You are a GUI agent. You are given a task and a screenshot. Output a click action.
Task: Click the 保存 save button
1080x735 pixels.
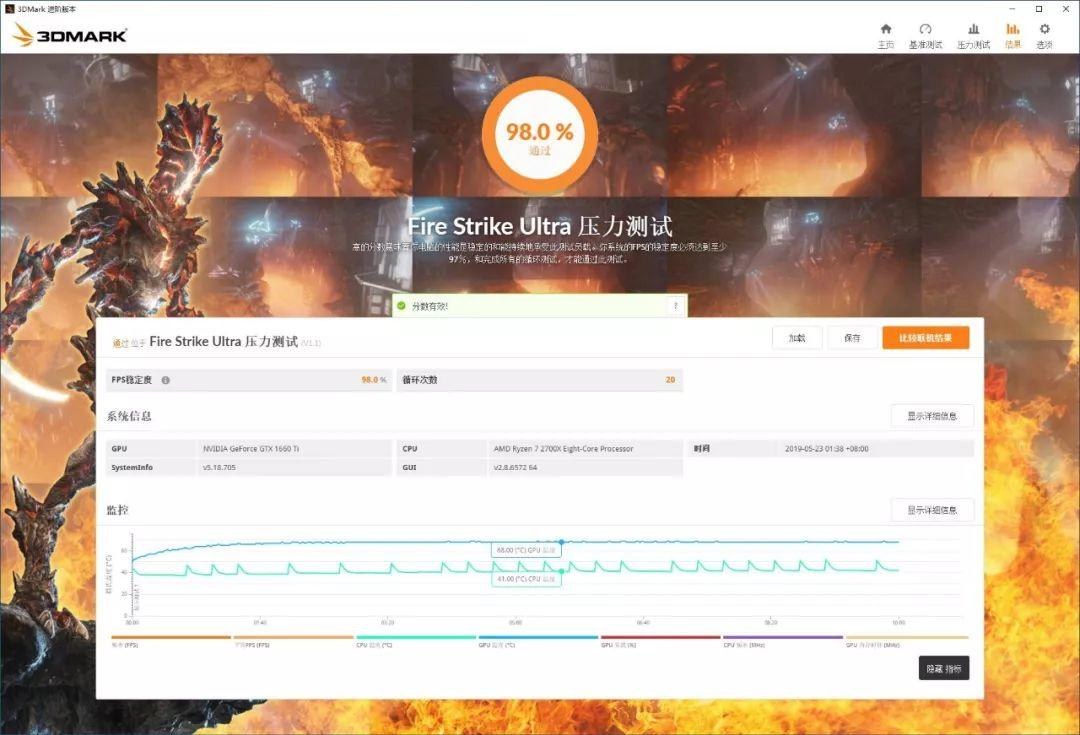tap(852, 338)
